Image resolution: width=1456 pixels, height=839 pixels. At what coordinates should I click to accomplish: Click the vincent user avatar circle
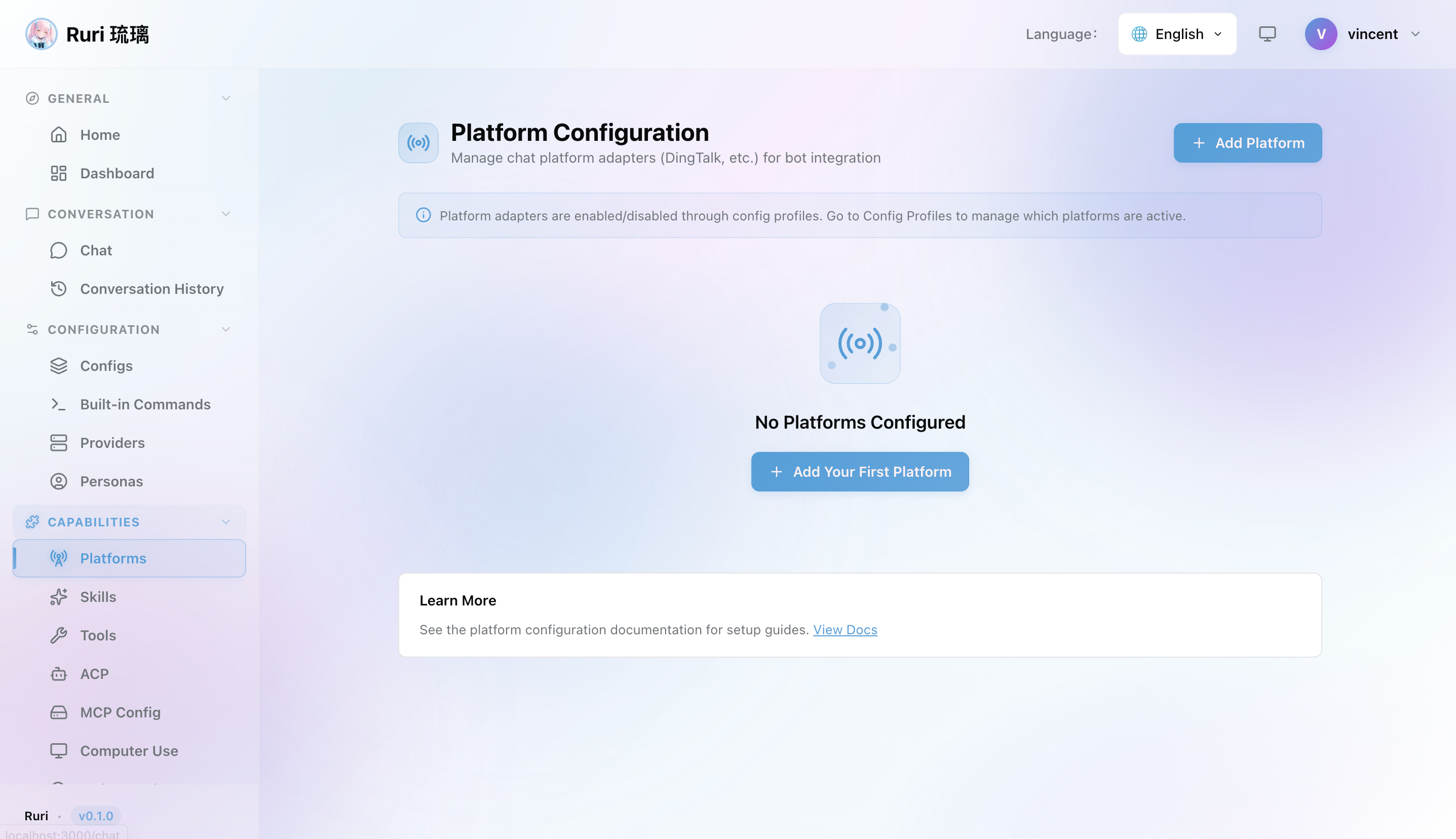1321,34
